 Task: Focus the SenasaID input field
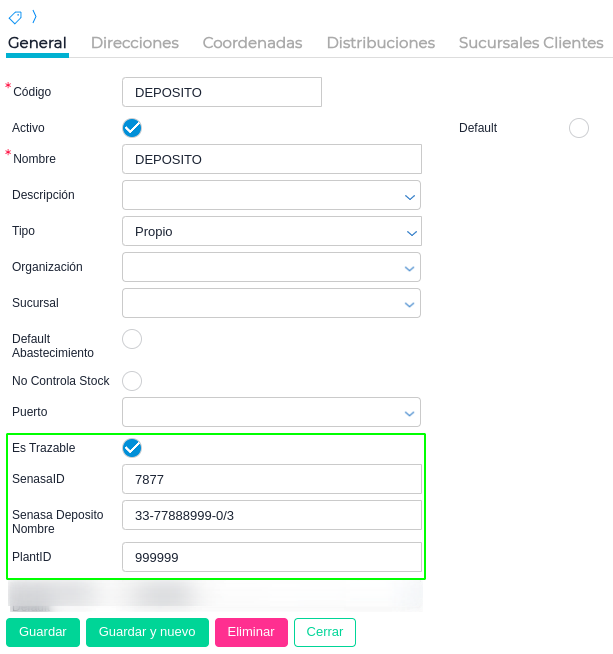coord(272,479)
